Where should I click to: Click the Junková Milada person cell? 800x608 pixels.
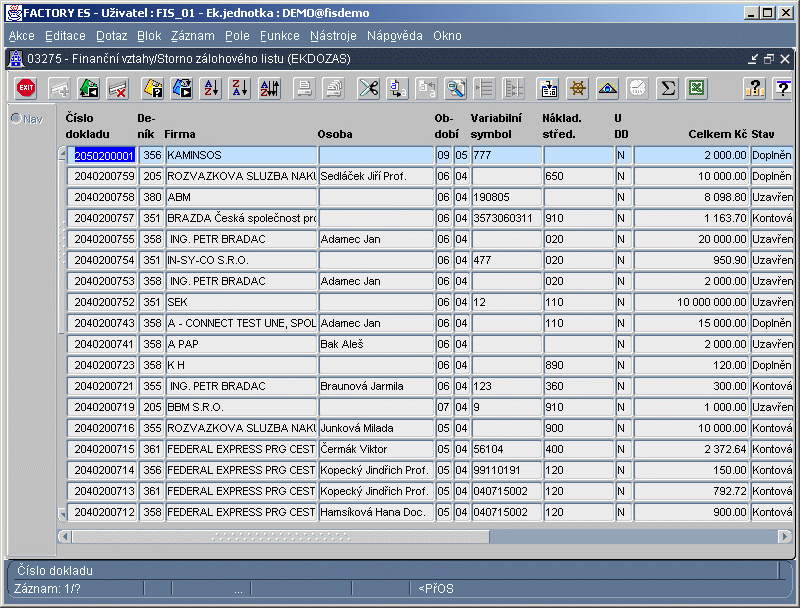(x=376, y=428)
